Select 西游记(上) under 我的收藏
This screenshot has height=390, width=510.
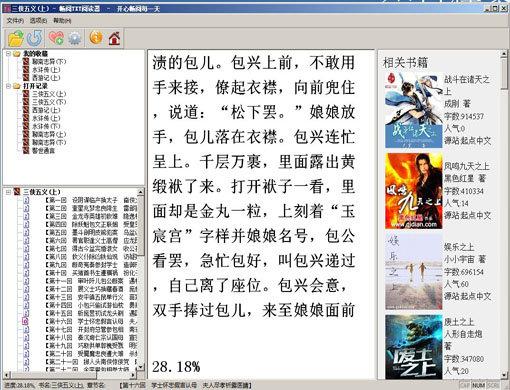pyautogui.click(x=46, y=78)
